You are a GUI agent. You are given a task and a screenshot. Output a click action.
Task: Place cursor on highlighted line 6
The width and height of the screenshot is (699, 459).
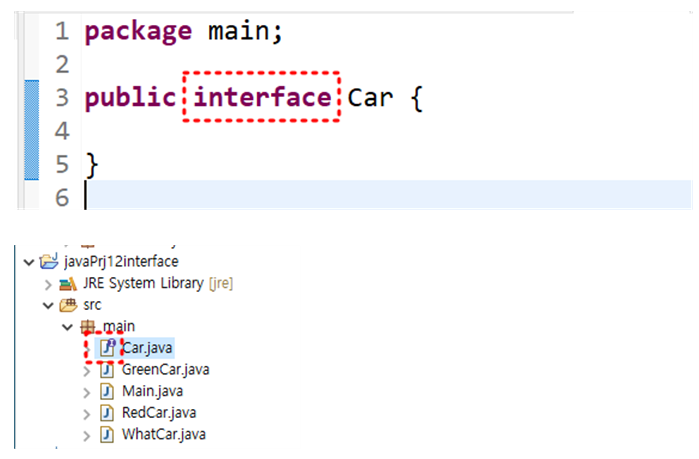388,195
